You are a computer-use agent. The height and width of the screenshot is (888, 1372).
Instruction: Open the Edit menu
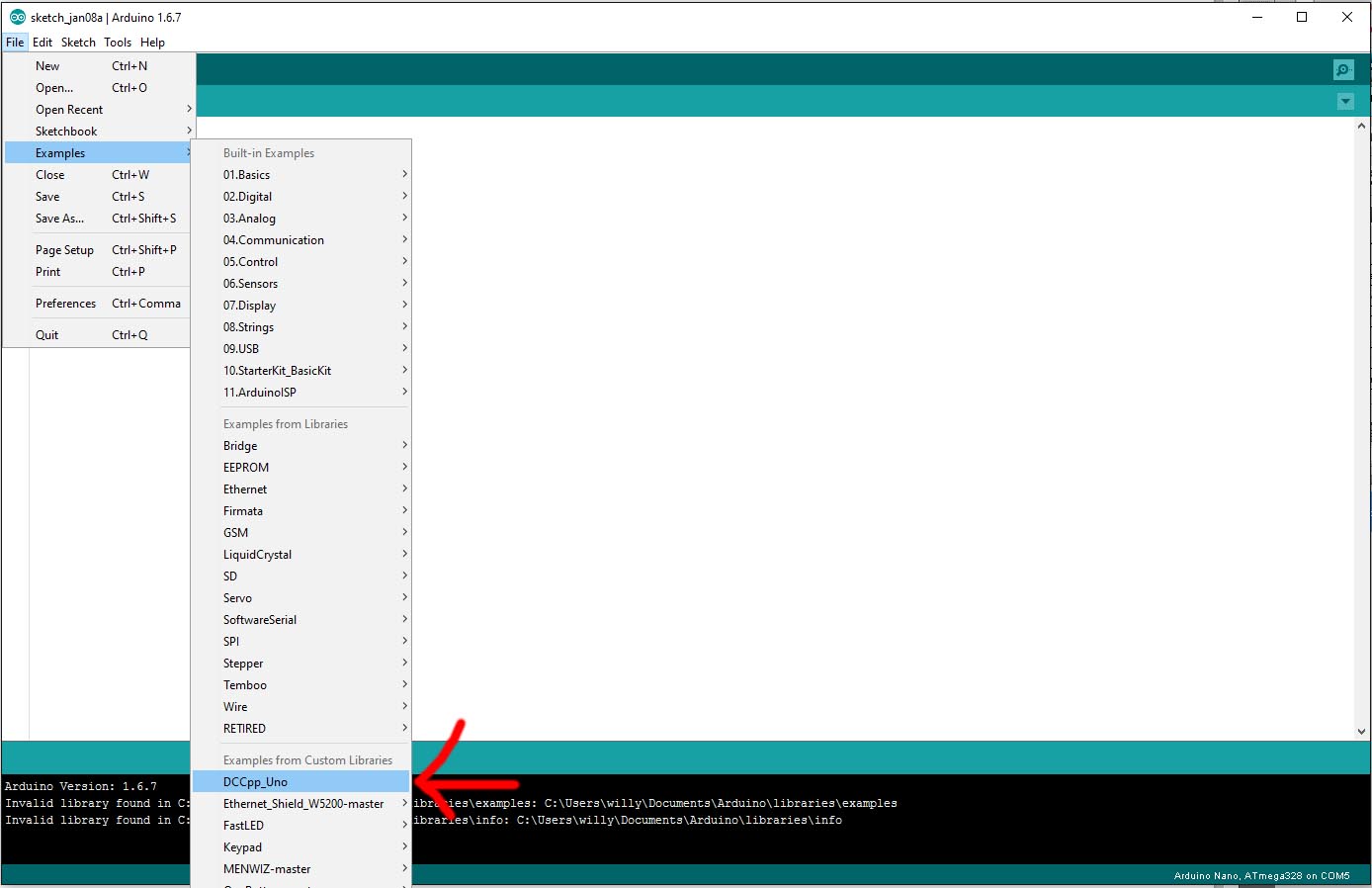43,43
